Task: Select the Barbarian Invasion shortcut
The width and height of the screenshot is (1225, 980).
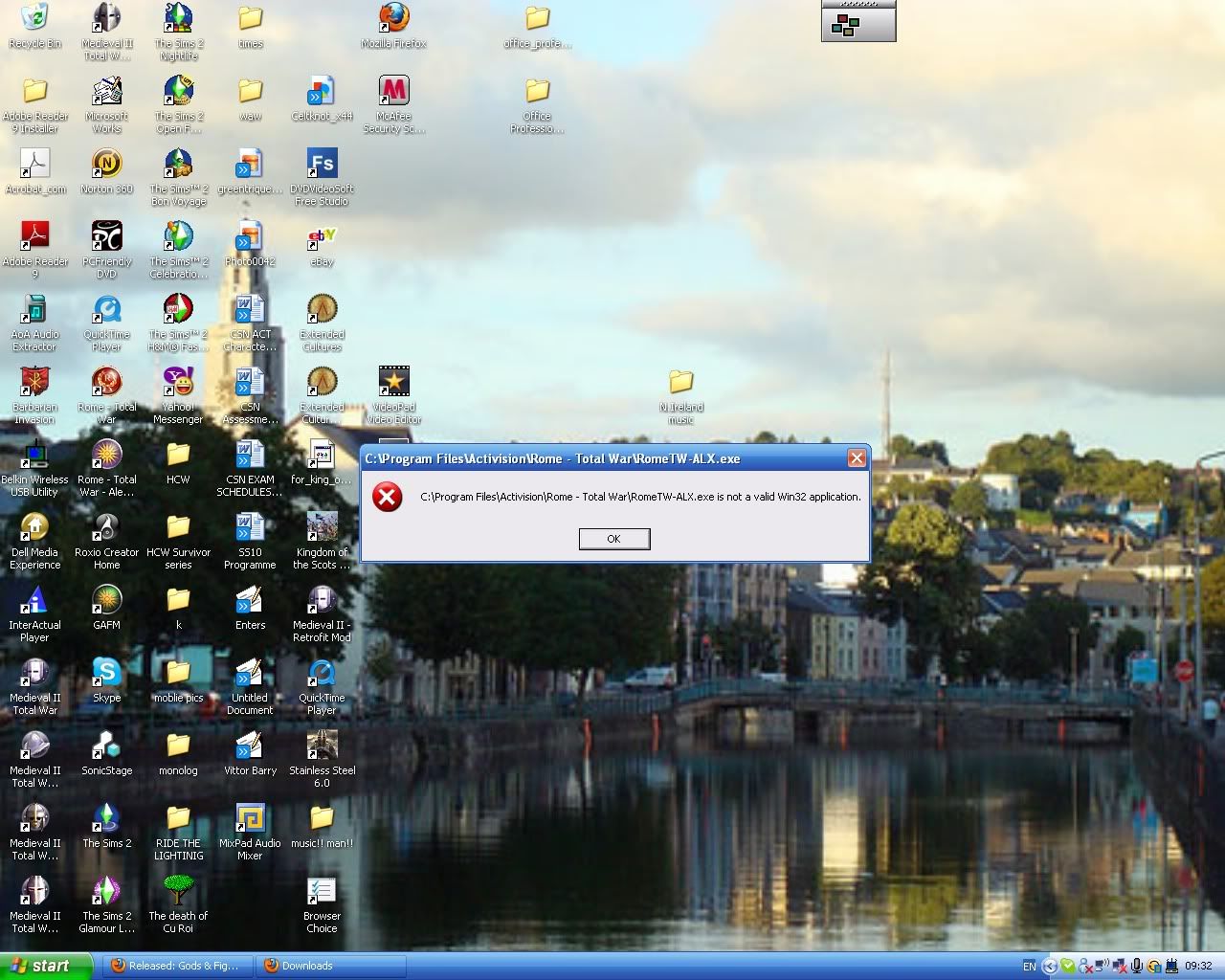Action: tap(34, 383)
